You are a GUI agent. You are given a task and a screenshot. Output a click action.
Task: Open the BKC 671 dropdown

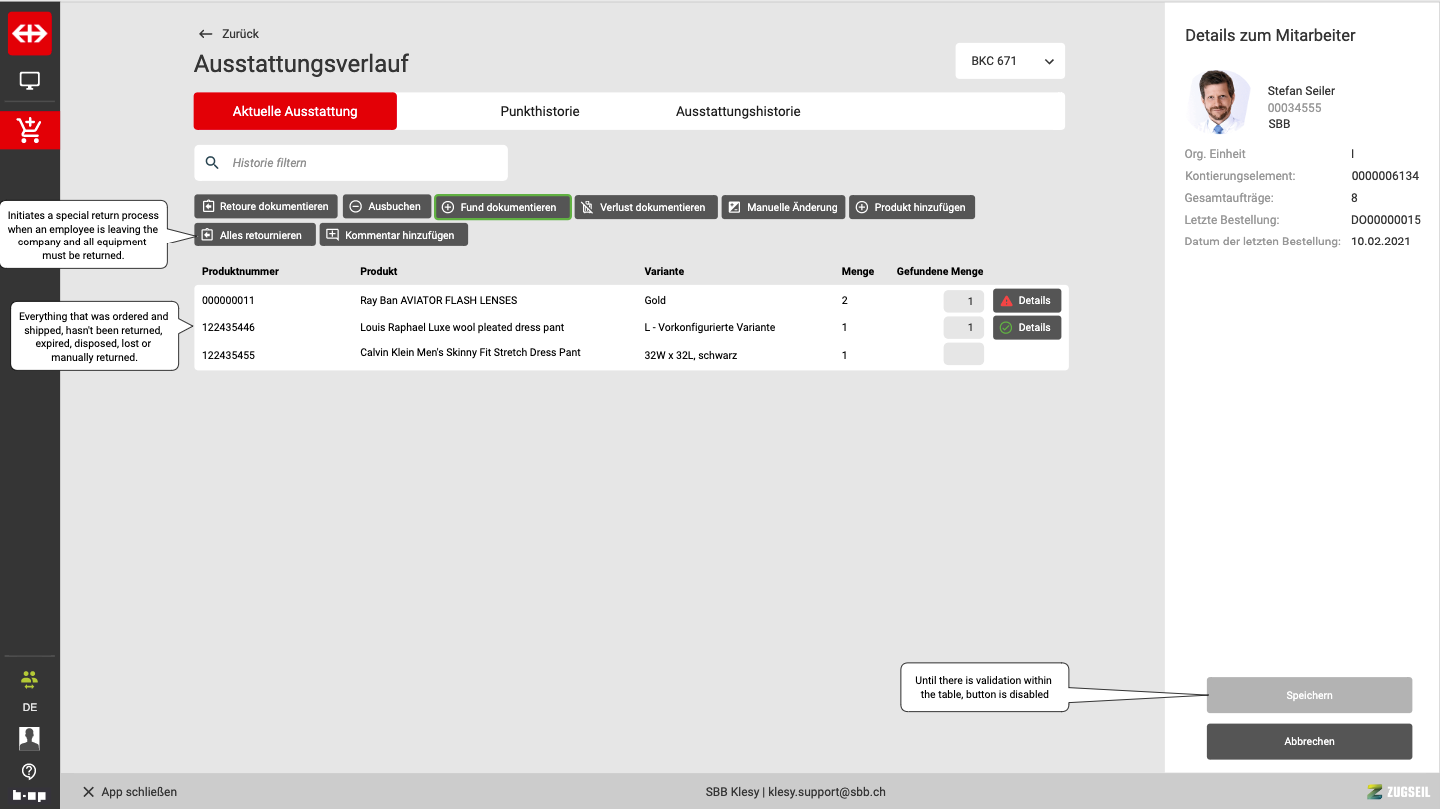1010,61
